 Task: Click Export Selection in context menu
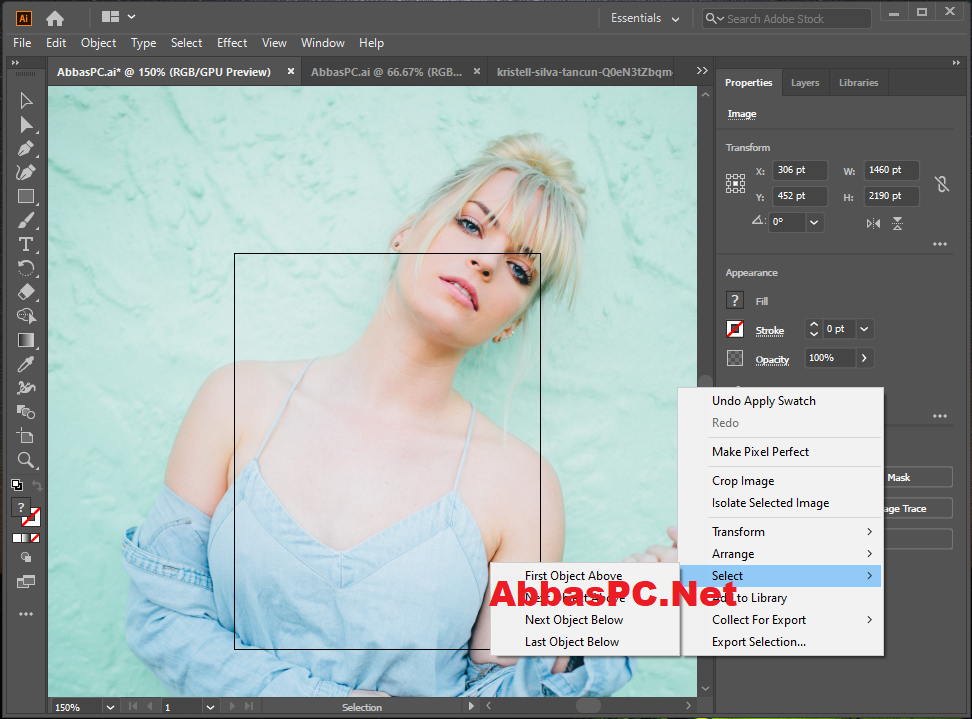point(780,642)
